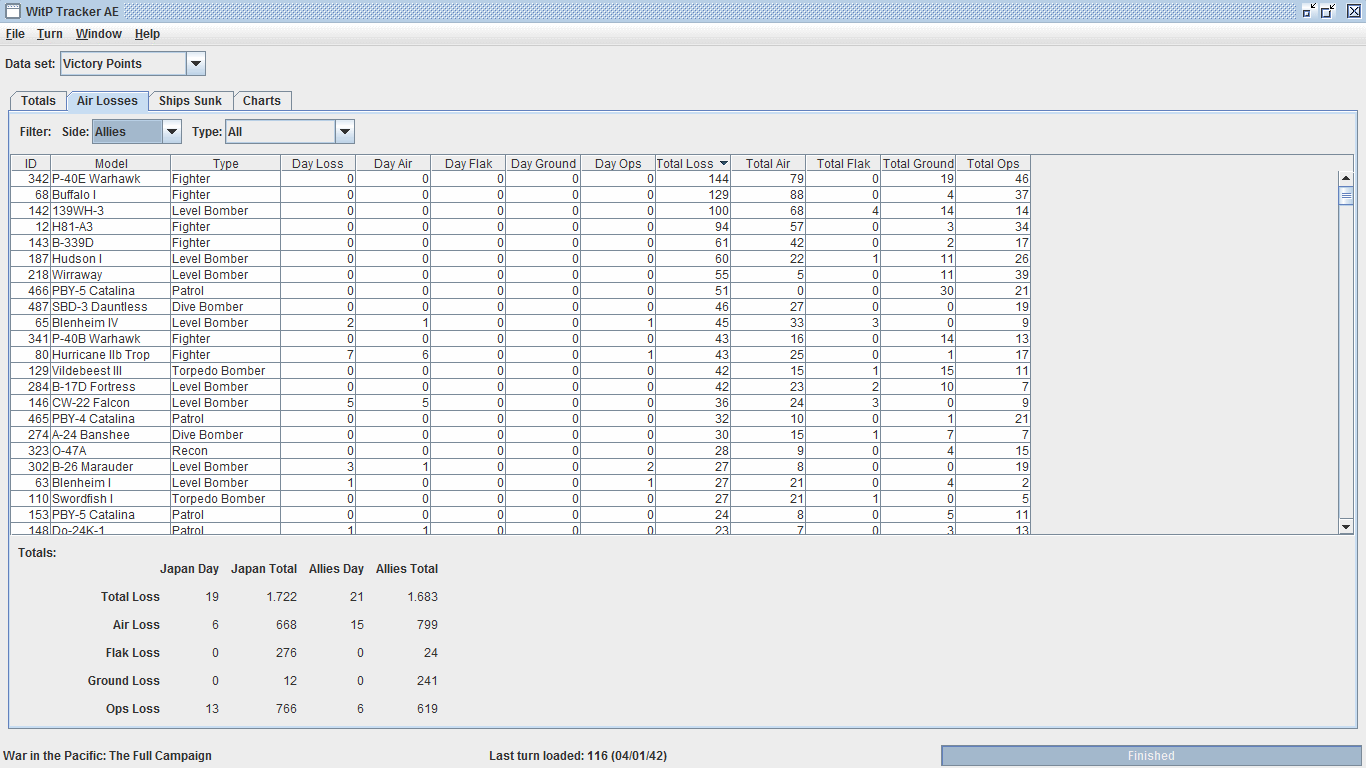Click Japan Total loss value 1.722
The height and width of the screenshot is (768, 1366).
point(281,597)
